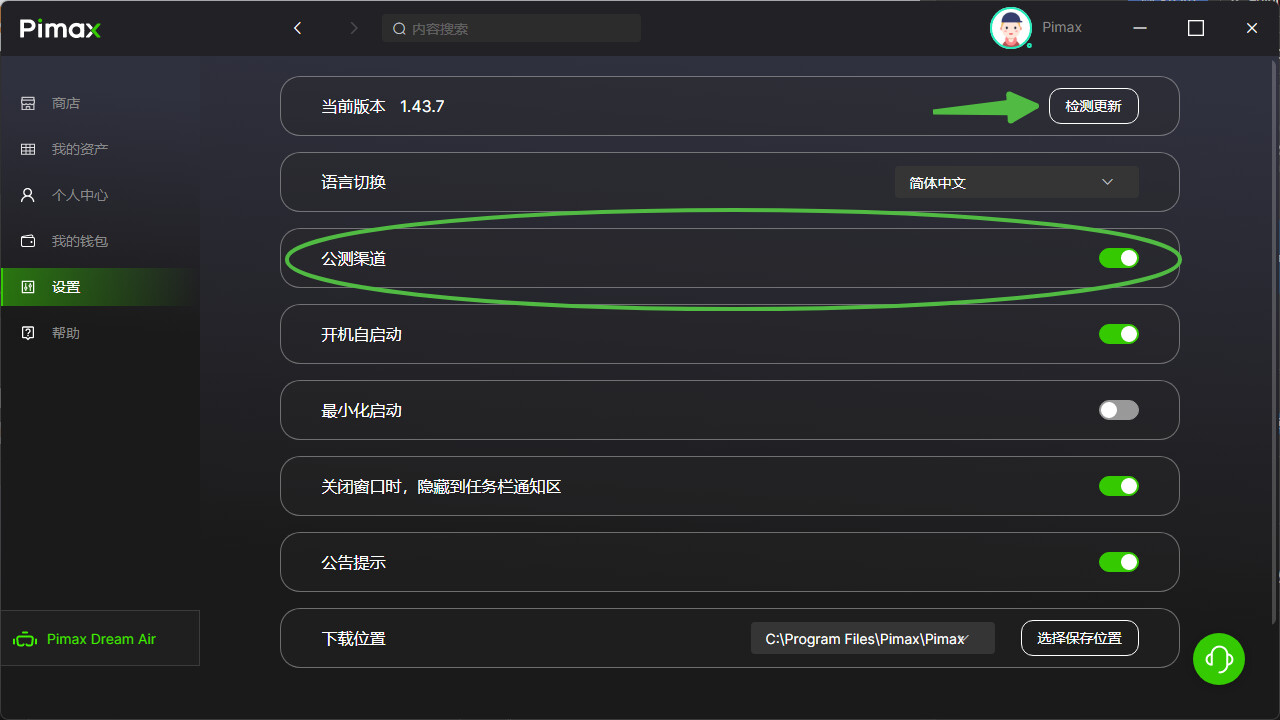The image size is (1280, 720).
Task: Open customer support headset chat button
Action: [x=1218, y=659]
